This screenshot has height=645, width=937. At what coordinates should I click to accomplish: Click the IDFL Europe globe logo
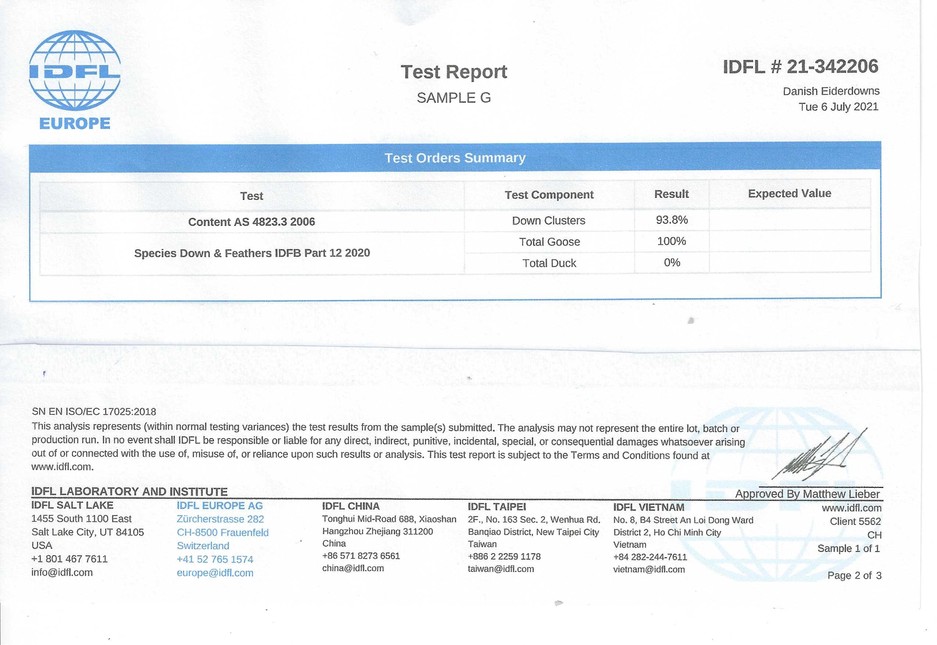click(x=75, y=80)
